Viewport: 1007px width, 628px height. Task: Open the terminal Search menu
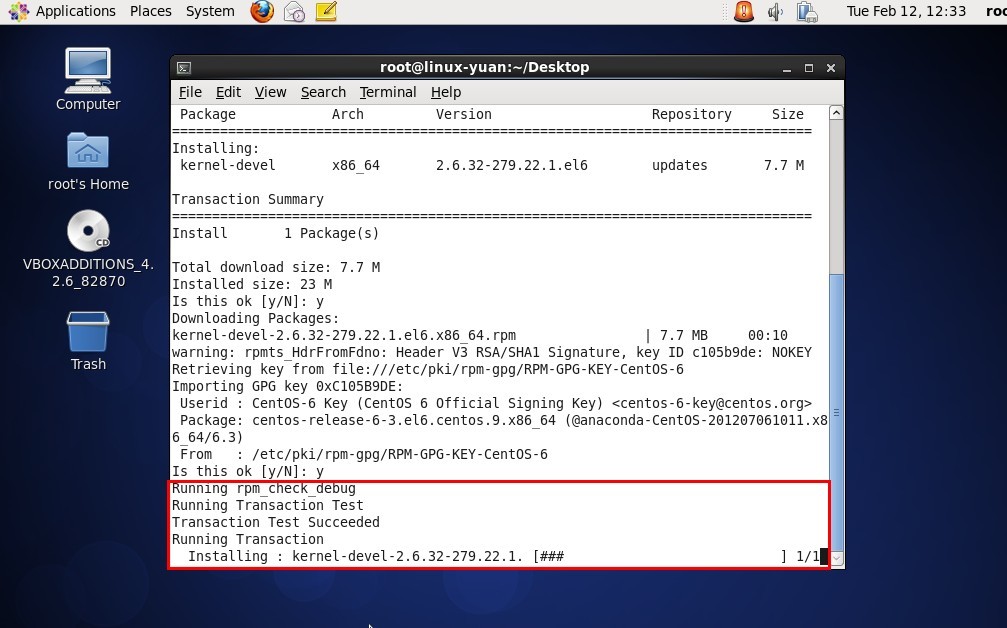click(x=323, y=92)
